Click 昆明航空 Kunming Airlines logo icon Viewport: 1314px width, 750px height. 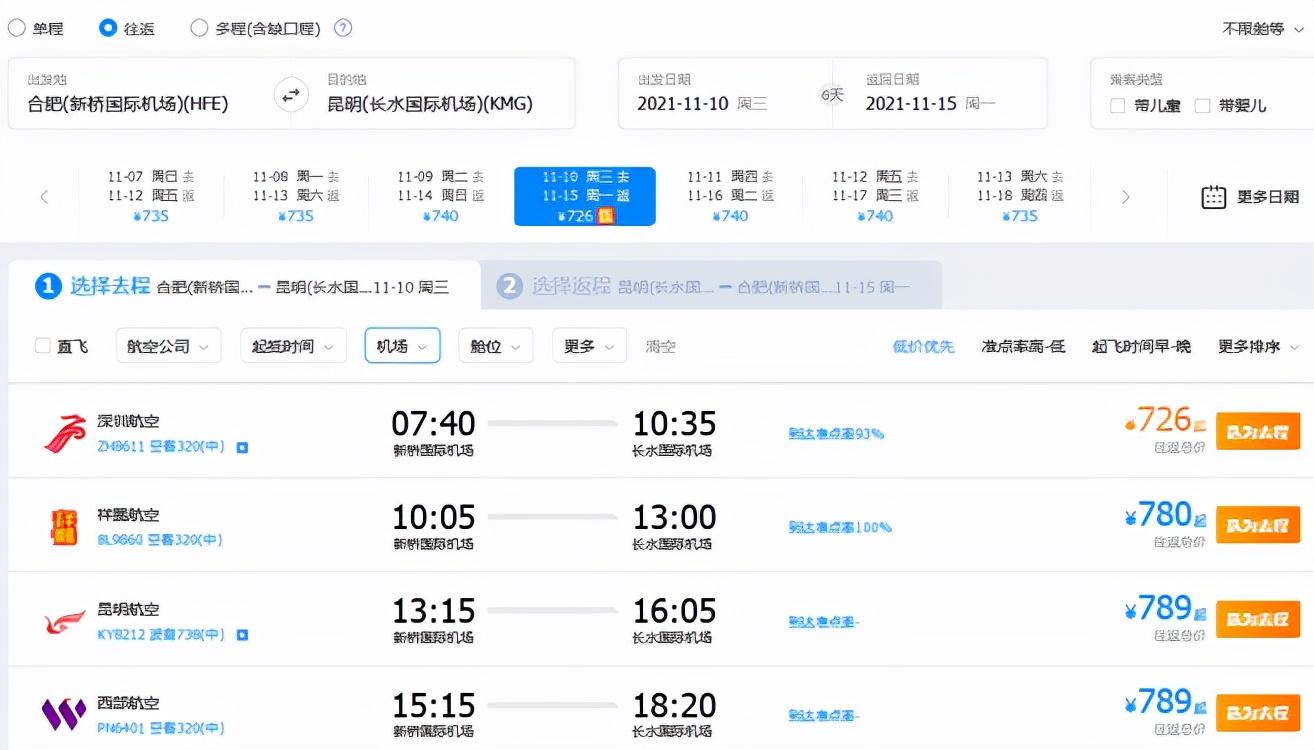tap(65, 622)
